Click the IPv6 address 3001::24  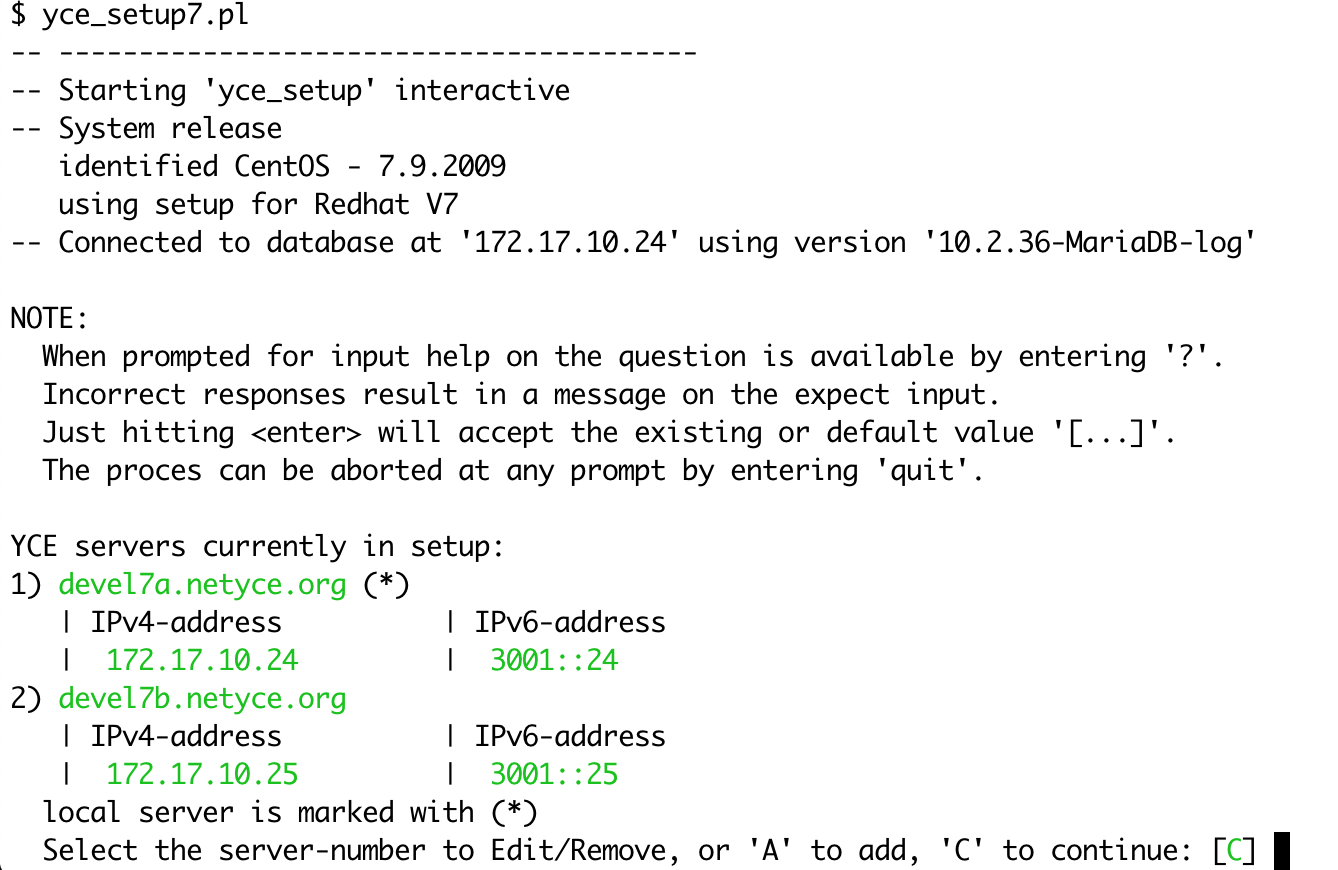click(x=554, y=660)
